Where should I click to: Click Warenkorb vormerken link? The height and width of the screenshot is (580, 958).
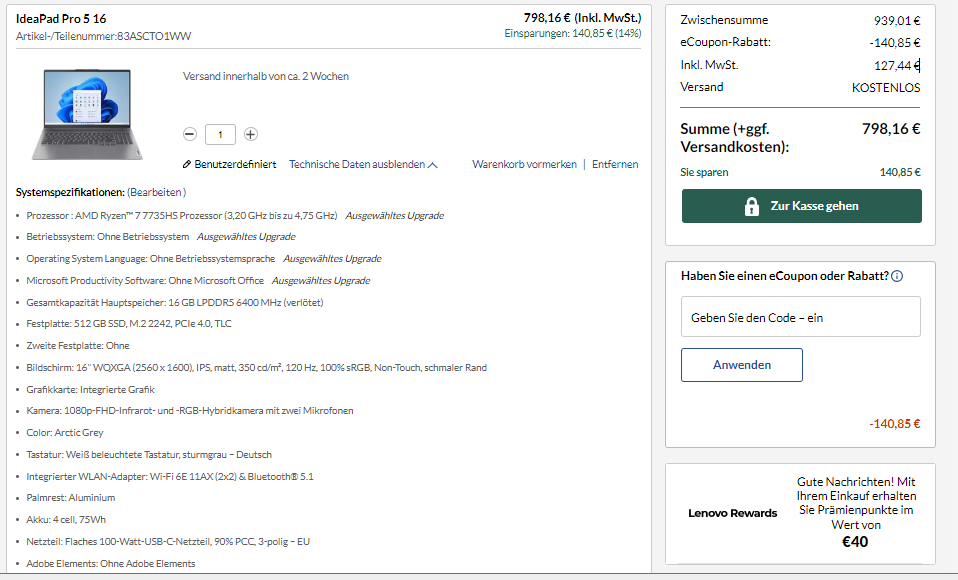click(x=524, y=164)
